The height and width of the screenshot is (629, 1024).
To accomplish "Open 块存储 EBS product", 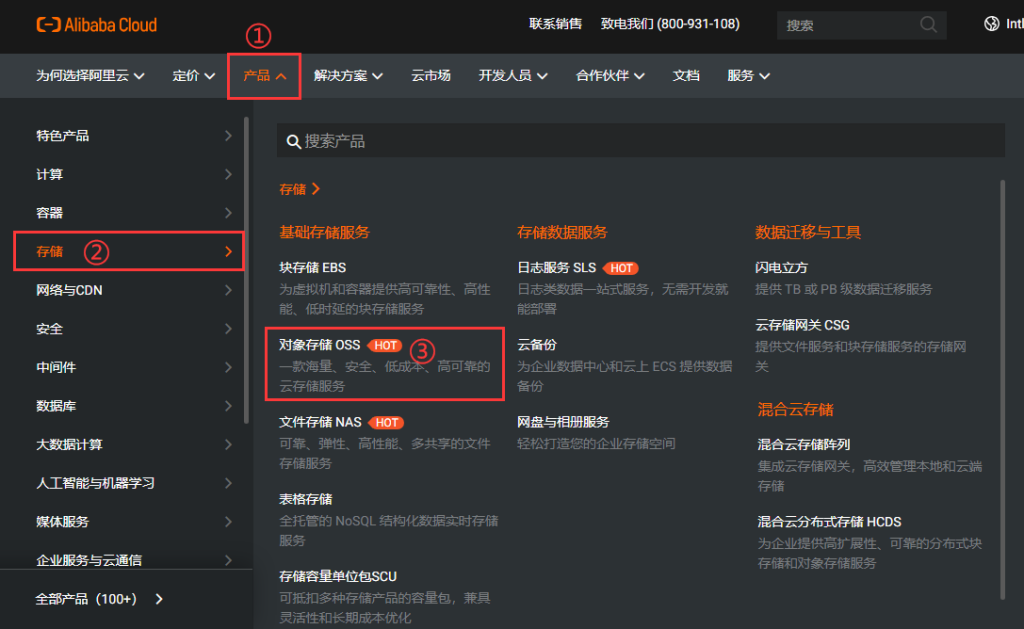I will click(312, 268).
